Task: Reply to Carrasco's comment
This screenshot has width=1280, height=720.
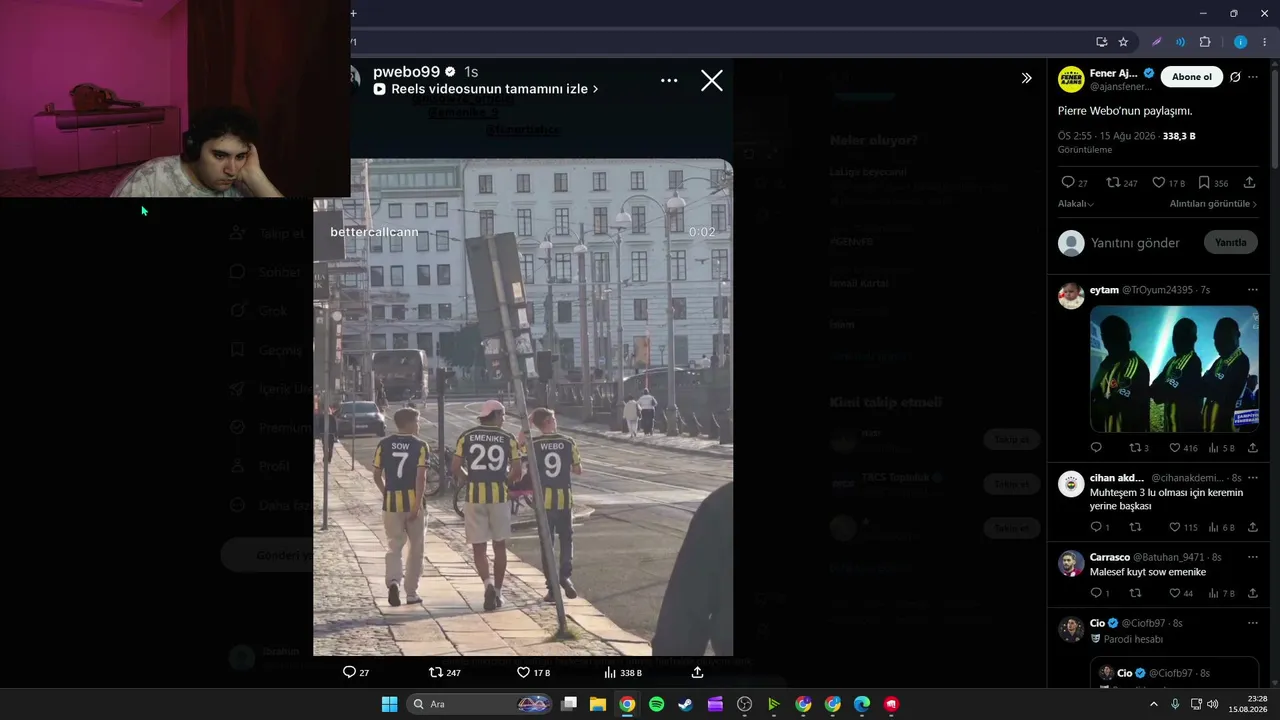Action: click(x=1096, y=593)
